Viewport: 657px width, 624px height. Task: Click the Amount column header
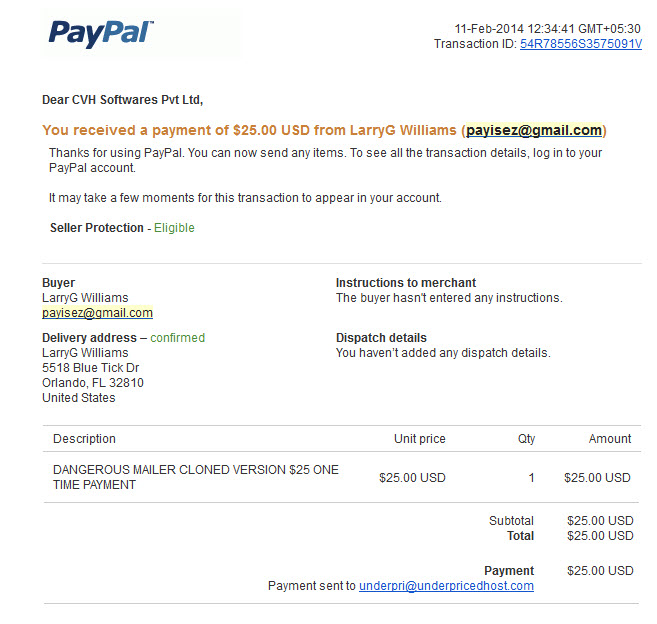610,438
